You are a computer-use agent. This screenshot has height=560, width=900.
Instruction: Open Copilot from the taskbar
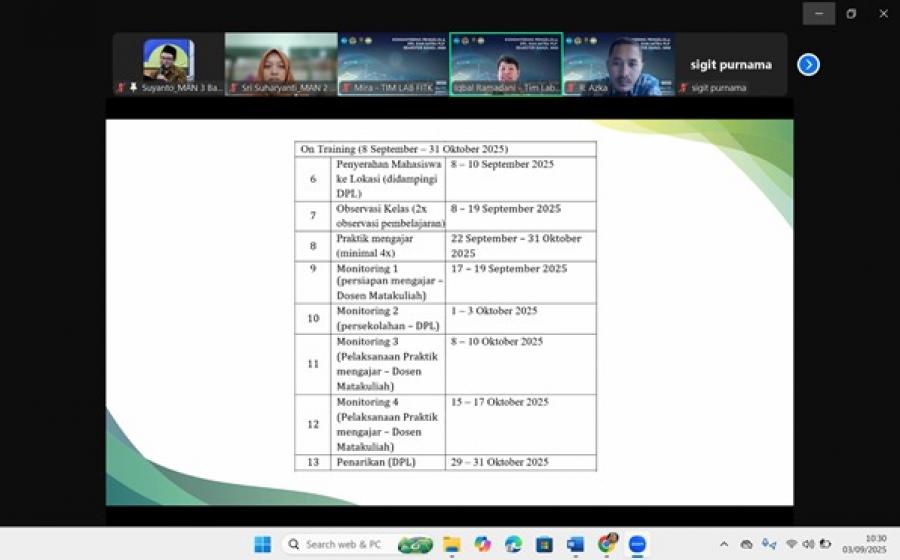click(483, 544)
